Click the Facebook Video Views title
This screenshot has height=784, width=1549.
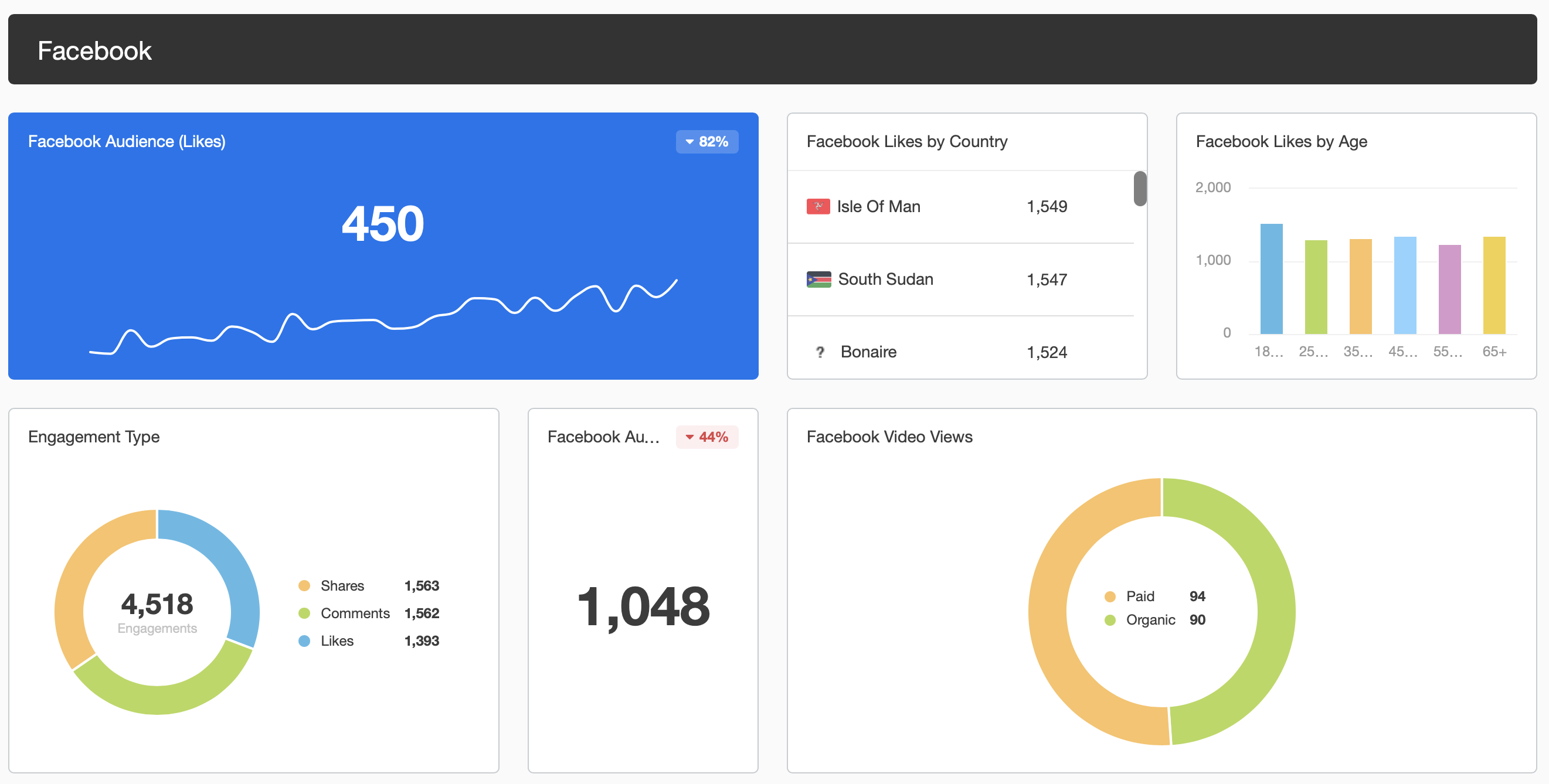tap(889, 437)
